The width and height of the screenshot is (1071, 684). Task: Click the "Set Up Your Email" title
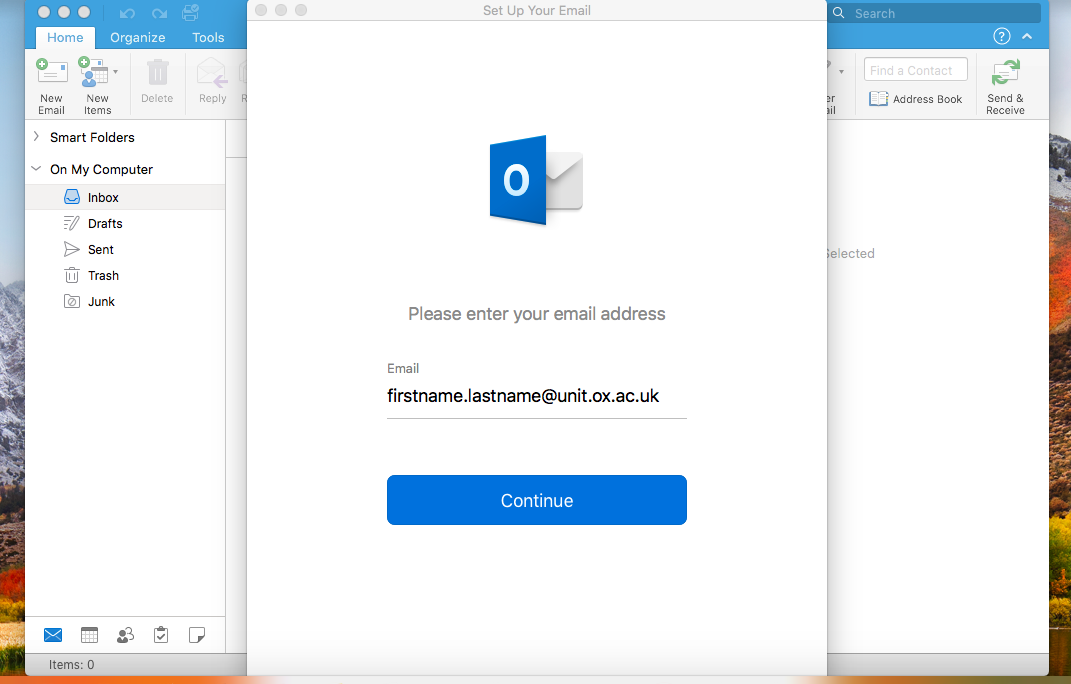pos(537,10)
